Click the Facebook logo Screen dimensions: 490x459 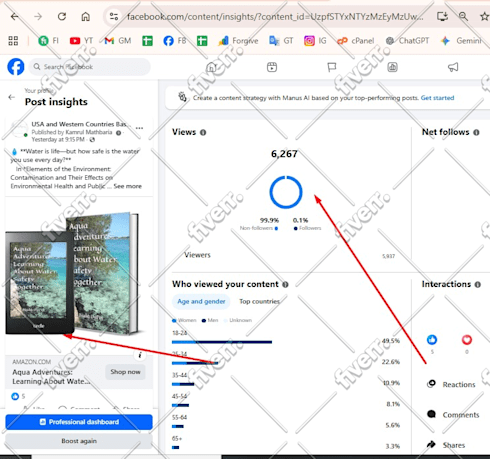point(16,67)
